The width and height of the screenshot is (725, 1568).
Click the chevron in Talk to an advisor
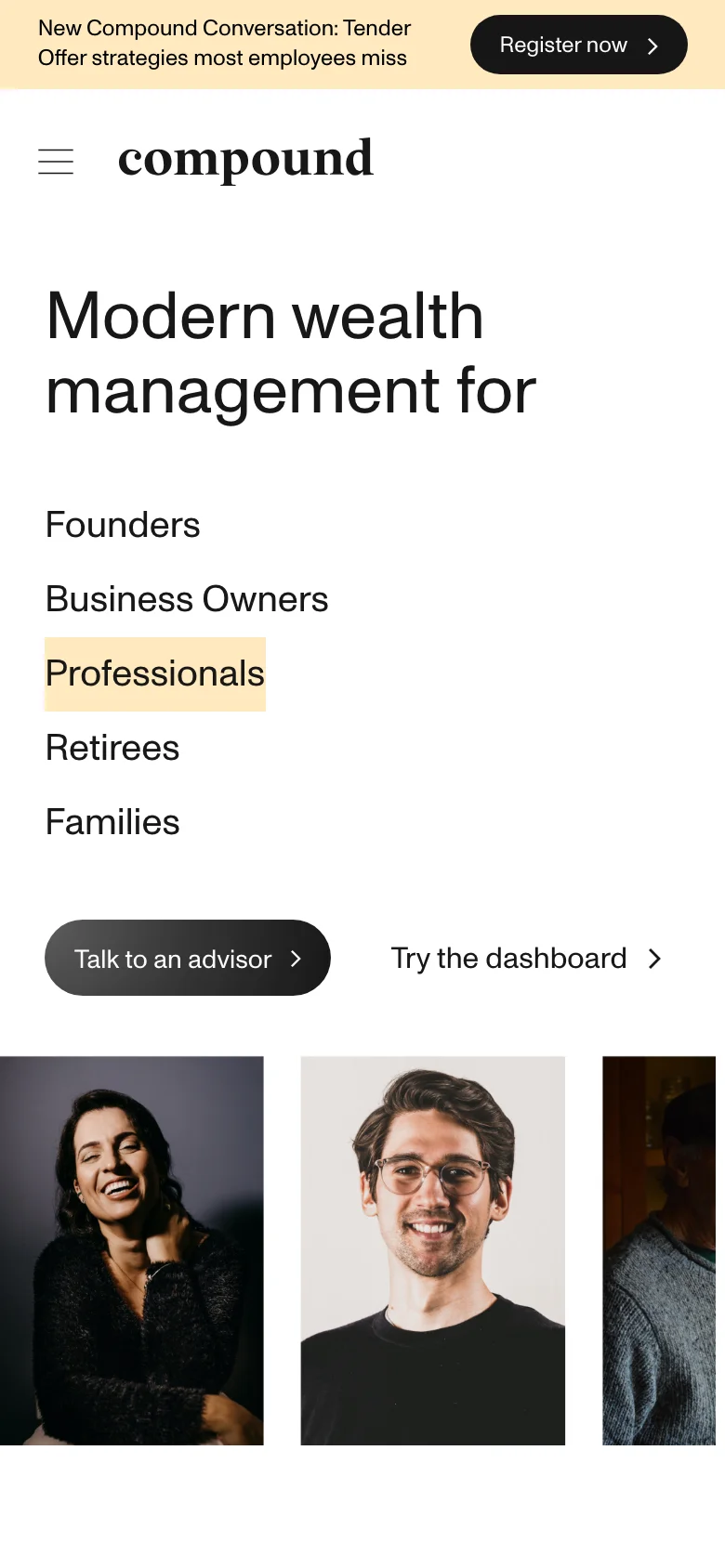[x=296, y=959]
